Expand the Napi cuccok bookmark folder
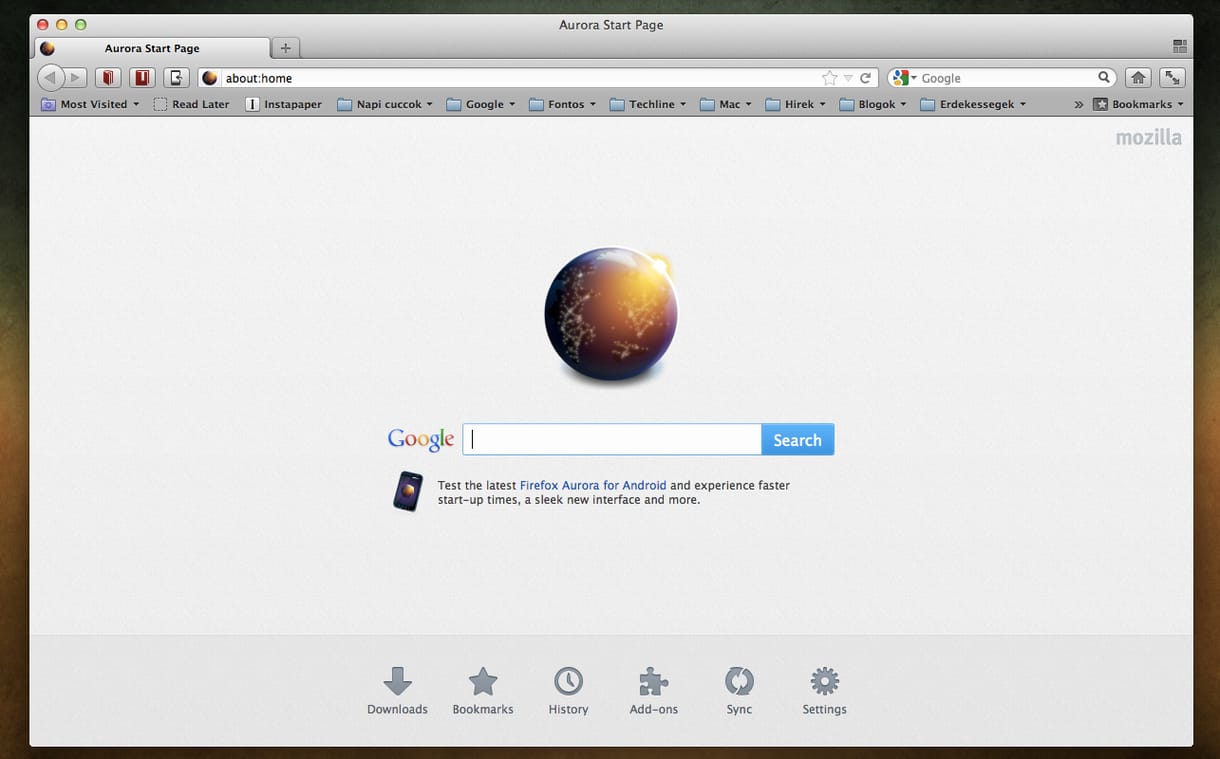This screenshot has height=759, width=1220. 385,104
